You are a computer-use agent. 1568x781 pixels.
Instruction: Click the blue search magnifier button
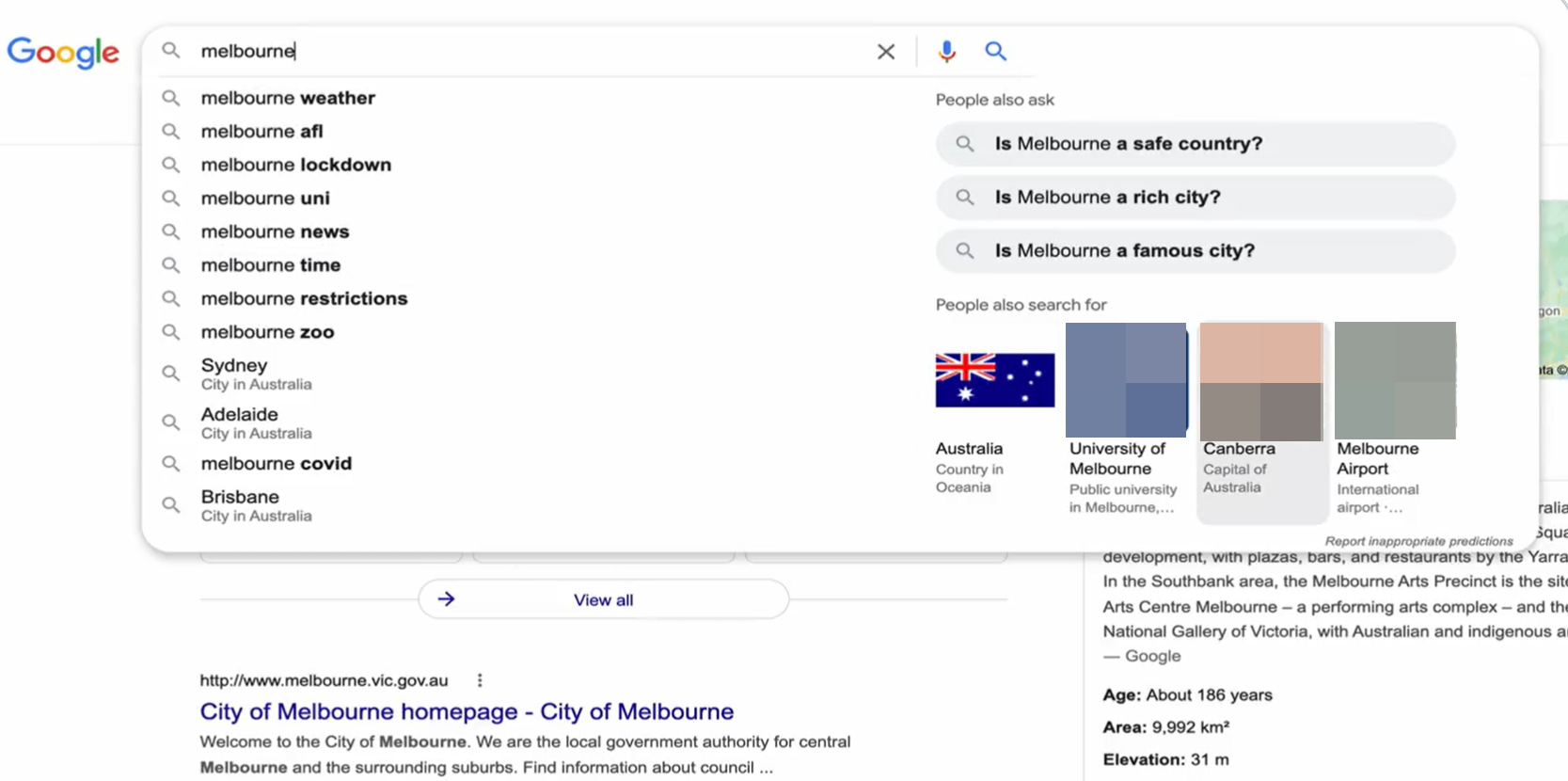[x=995, y=51]
